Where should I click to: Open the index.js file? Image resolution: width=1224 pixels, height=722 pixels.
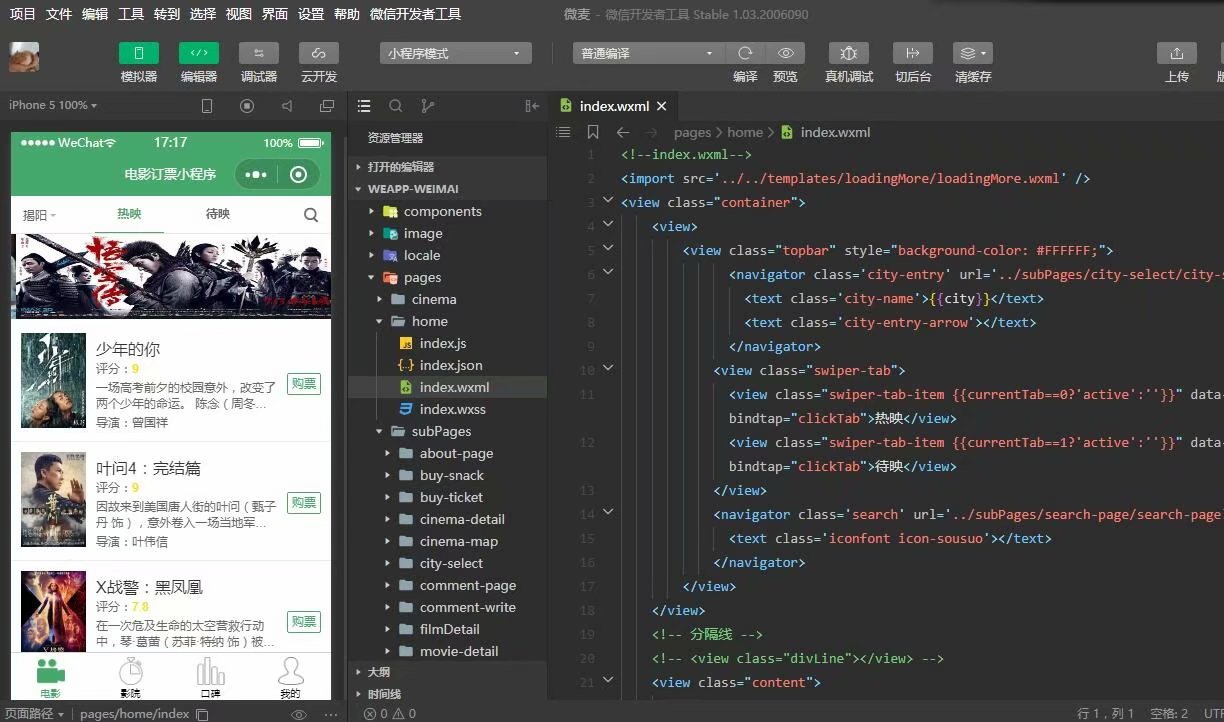pos(447,343)
